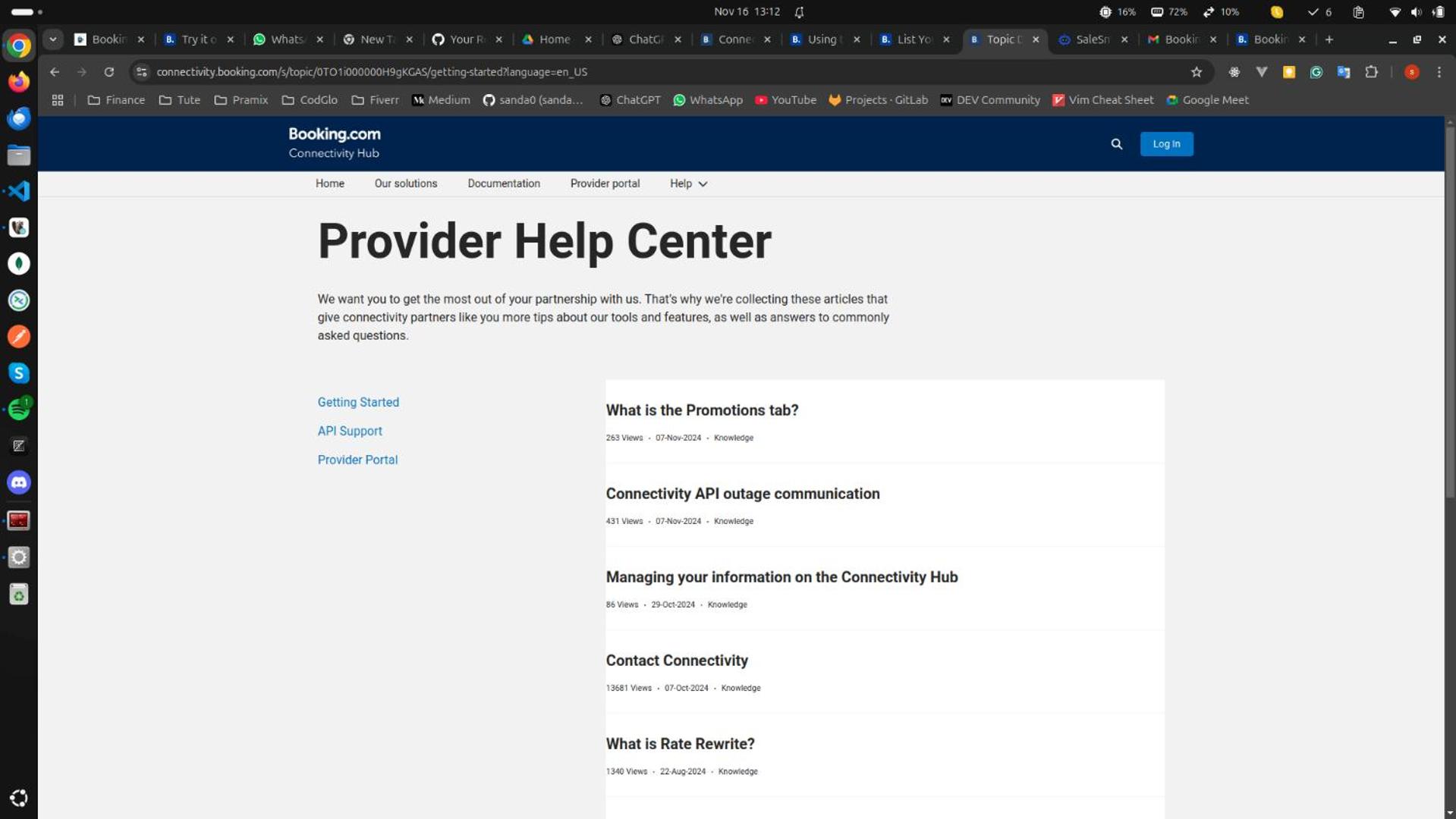Viewport: 1456px width, 819px height.
Task: Open Discord from the dock
Action: pos(19,482)
